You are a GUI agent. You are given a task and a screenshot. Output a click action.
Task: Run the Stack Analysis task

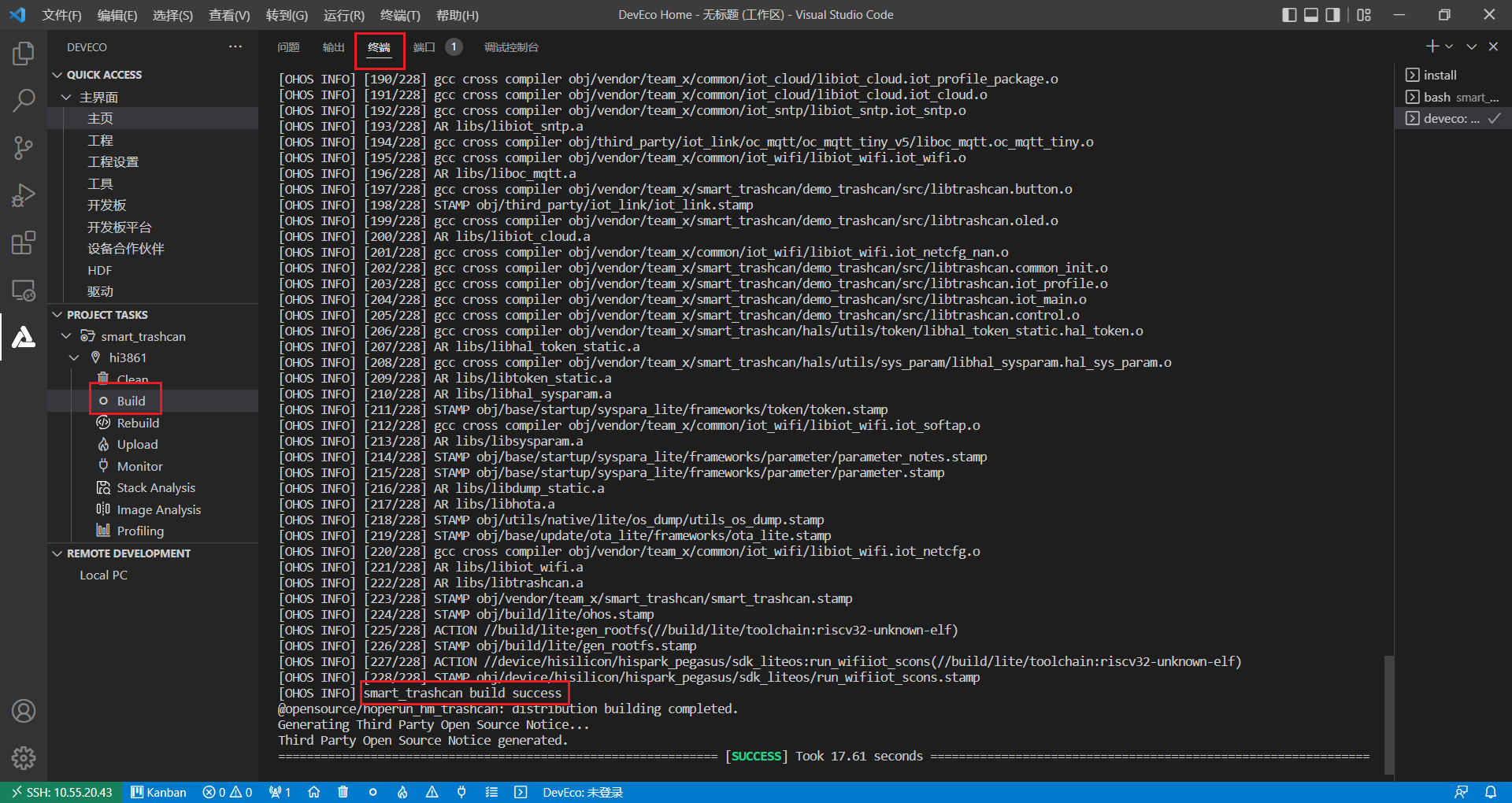click(x=153, y=487)
